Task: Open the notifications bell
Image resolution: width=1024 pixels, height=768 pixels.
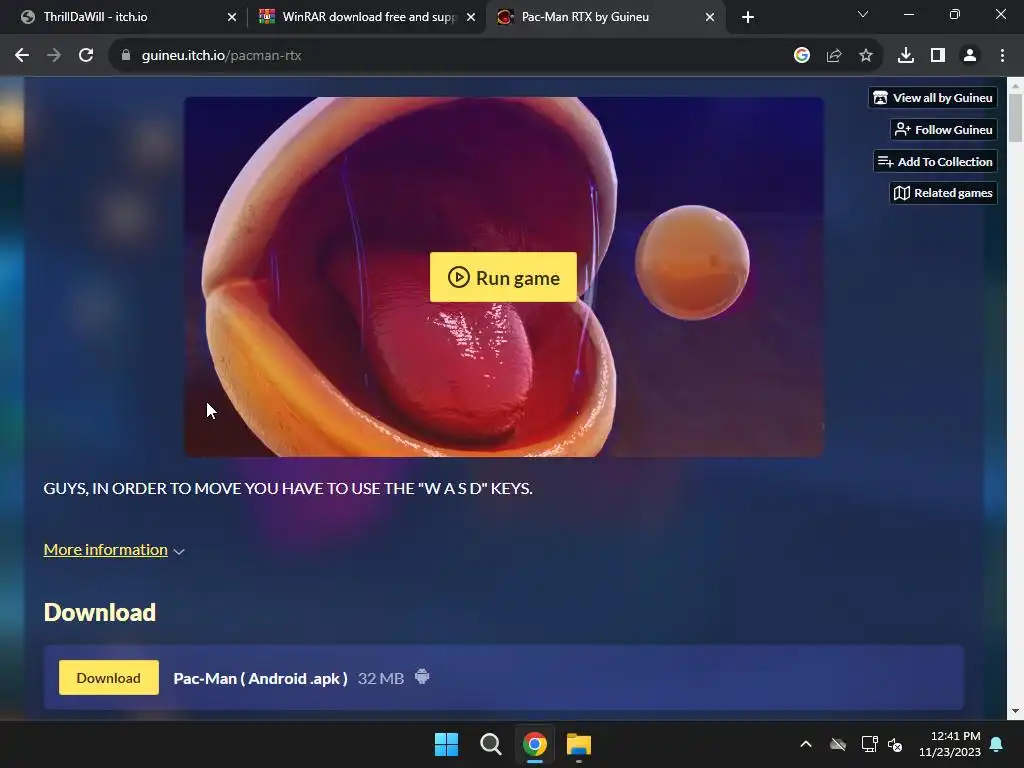Action: (x=997, y=744)
